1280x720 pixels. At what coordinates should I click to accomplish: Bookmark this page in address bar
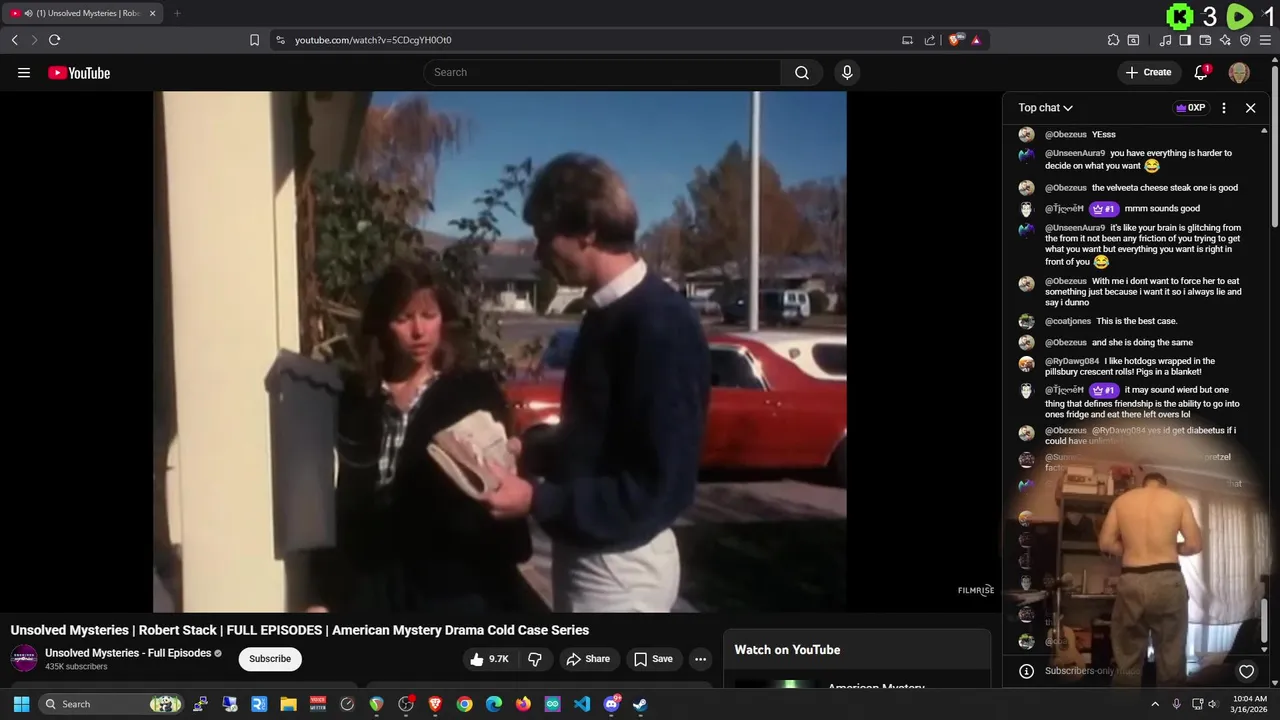coord(254,40)
